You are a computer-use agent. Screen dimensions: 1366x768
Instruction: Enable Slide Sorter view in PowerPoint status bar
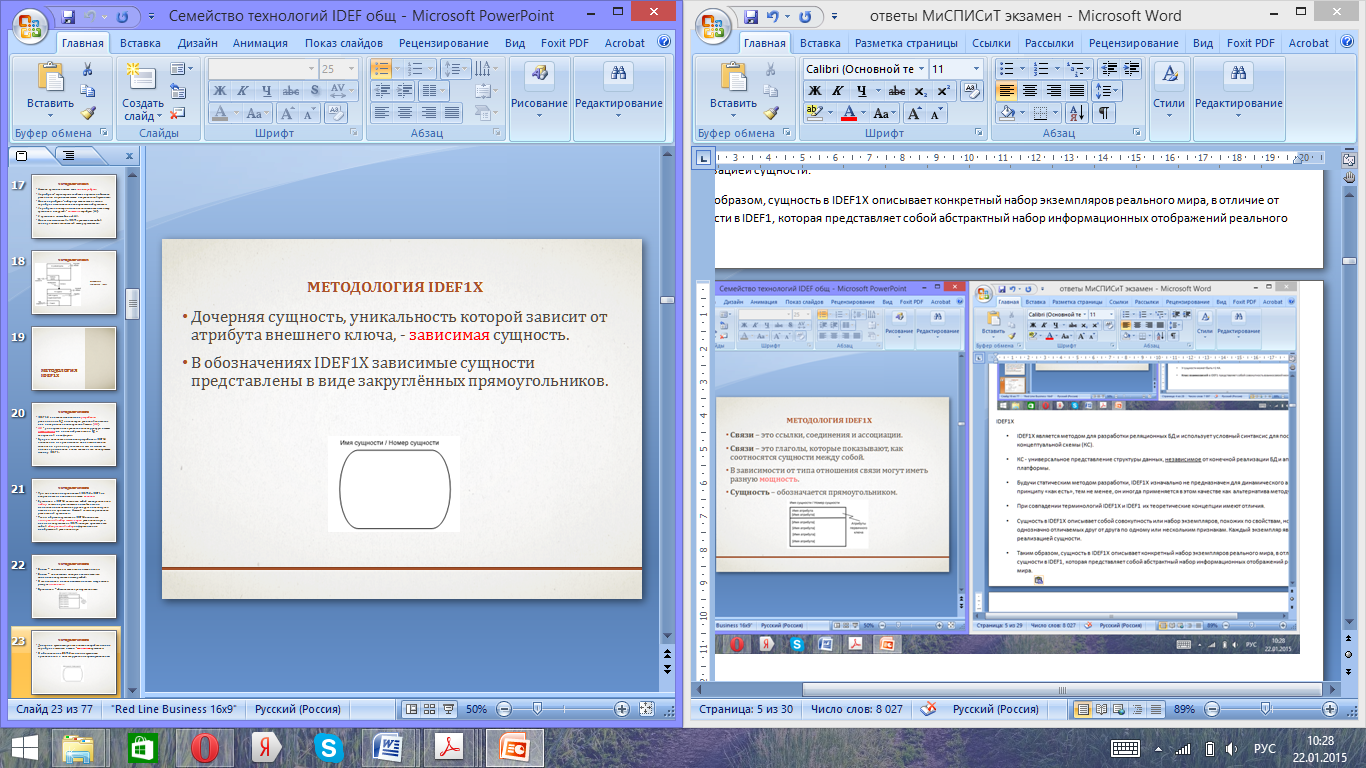(429, 709)
